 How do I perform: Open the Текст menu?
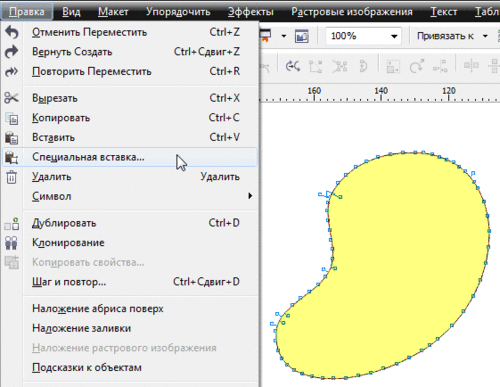(444, 12)
